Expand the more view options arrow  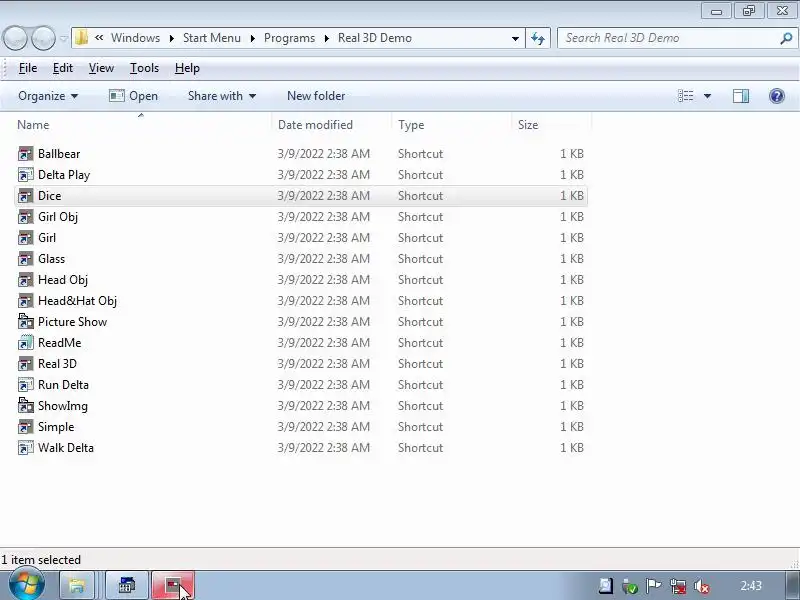tap(708, 96)
